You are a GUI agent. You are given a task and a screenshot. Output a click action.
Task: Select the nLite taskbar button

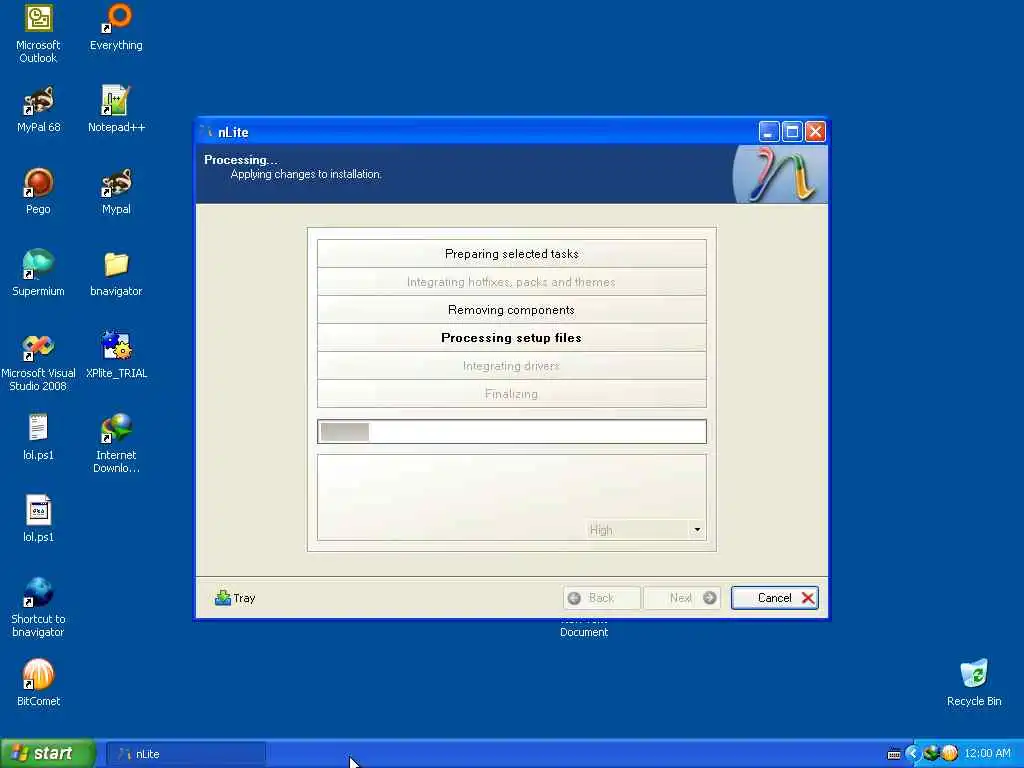[x=185, y=754]
